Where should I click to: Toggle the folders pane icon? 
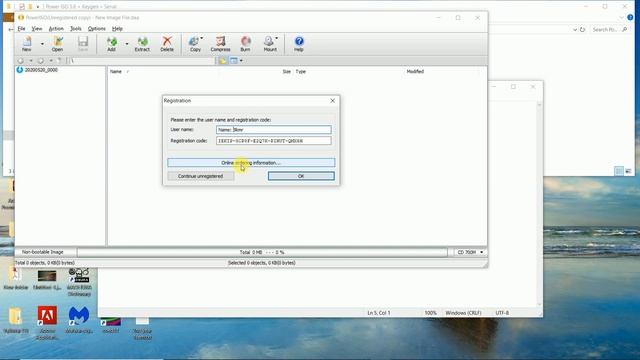222,61
